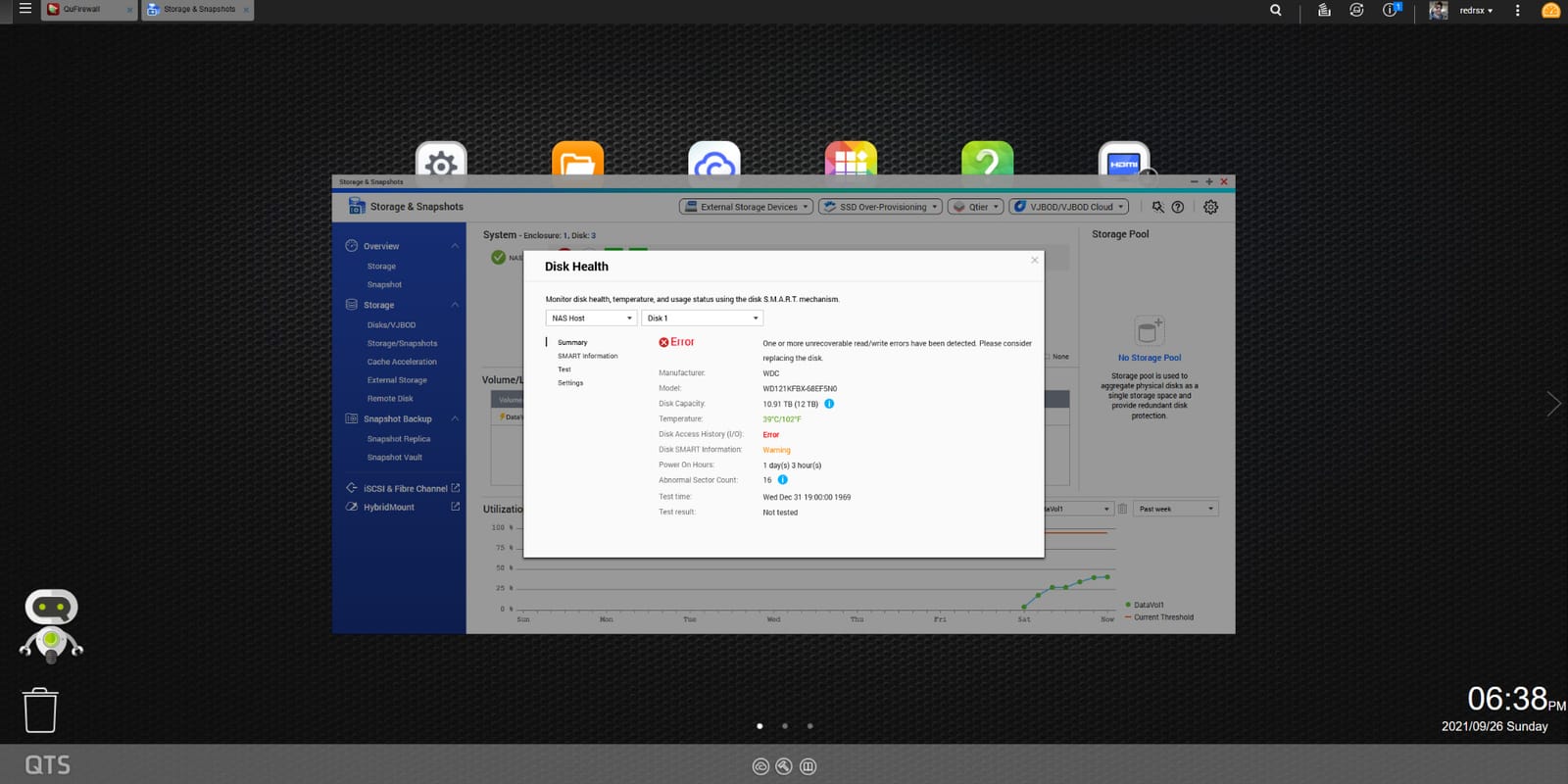Select the Summary tab in Disk Health
Image resolution: width=1568 pixels, height=784 pixels.
(x=572, y=343)
